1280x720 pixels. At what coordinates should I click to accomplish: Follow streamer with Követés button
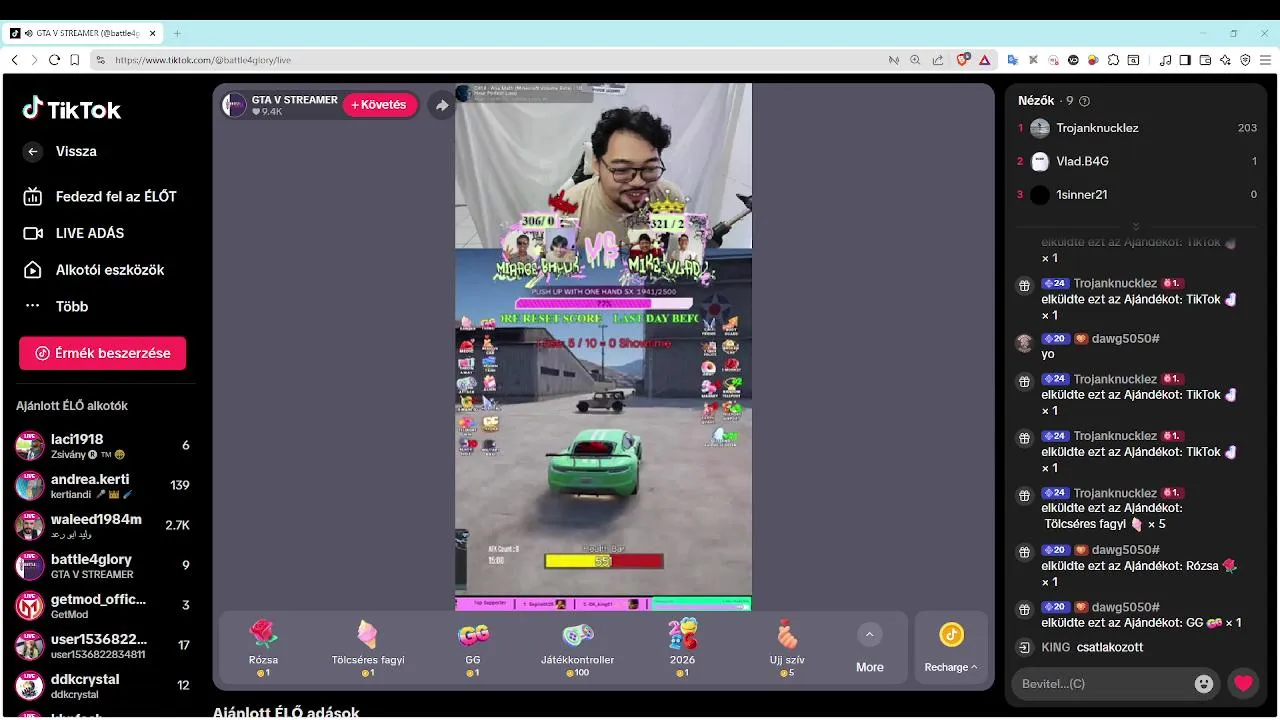tap(380, 105)
